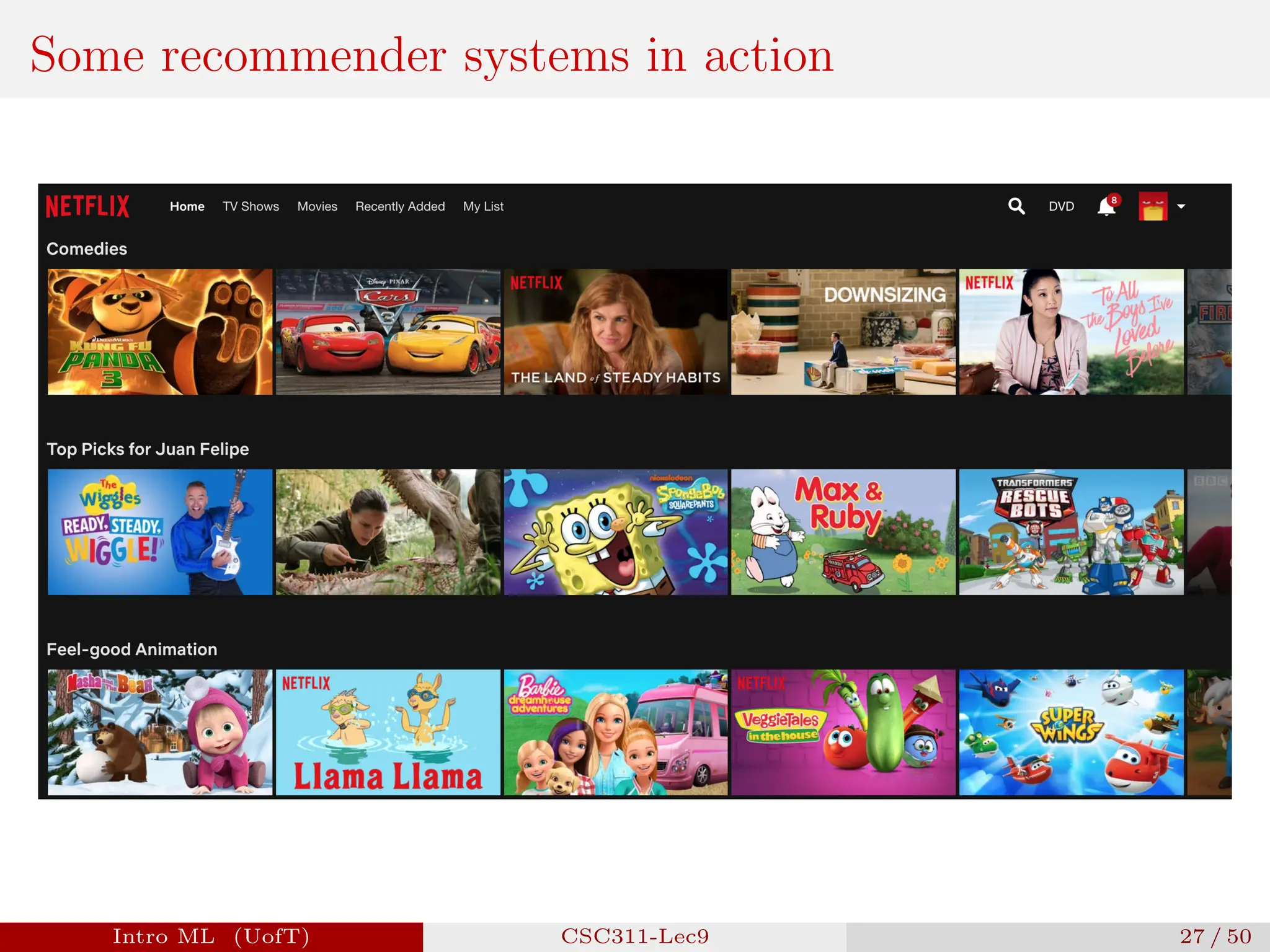The height and width of the screenshot is (952, 1270).
Task: Open the Downsizing movie tile
Action: click(x=843, y=332)
